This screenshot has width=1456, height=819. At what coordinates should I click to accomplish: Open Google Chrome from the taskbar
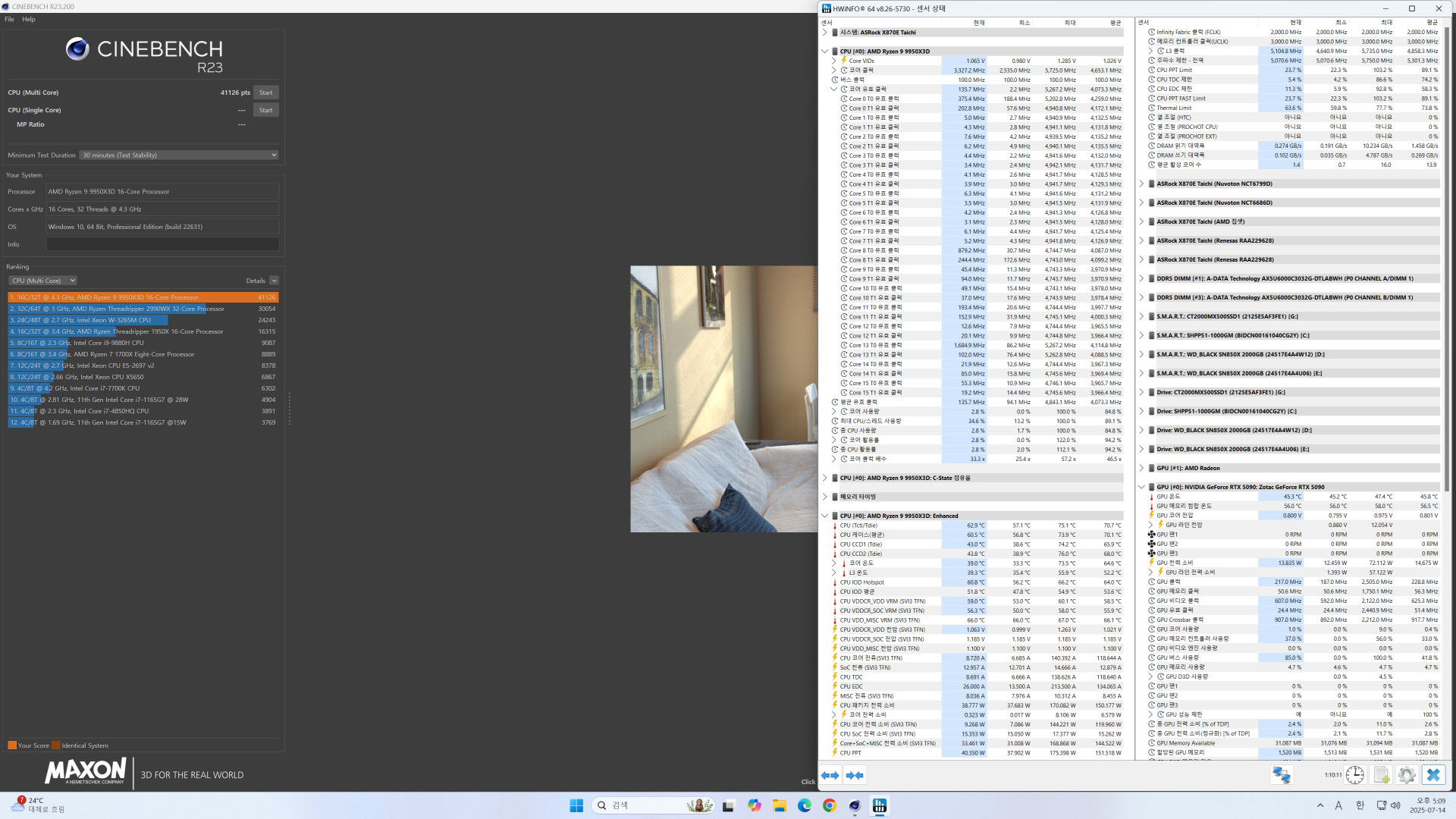click(830, 805)
